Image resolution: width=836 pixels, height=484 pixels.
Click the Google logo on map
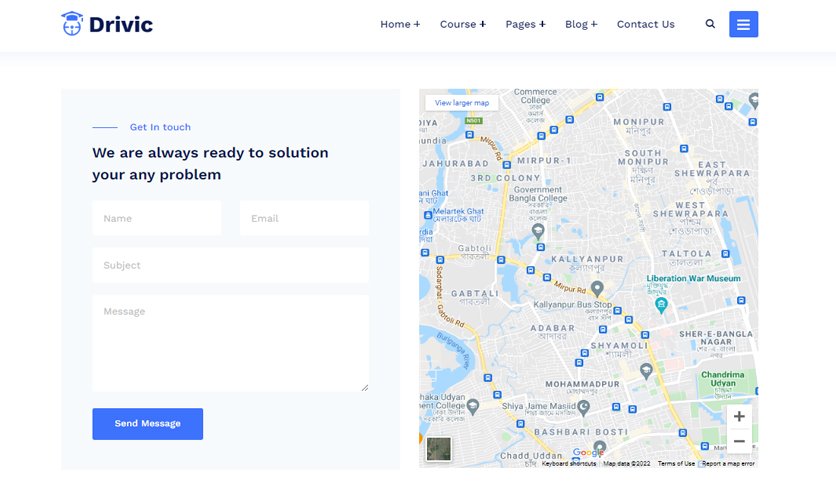[x=588, y=453]
